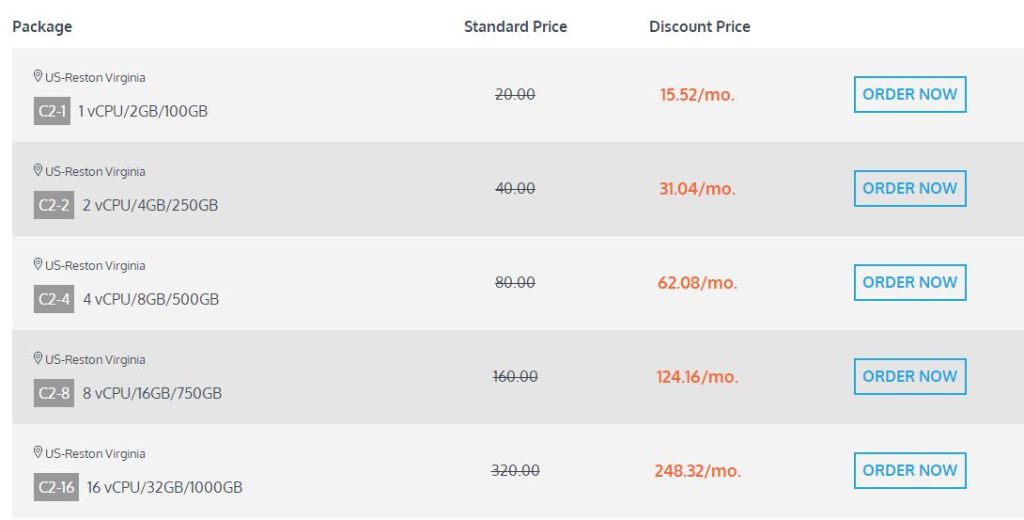Order the 1 vCPU/2GB/100GB plan
Screen dimensions: 1024x520
(910, 95)
